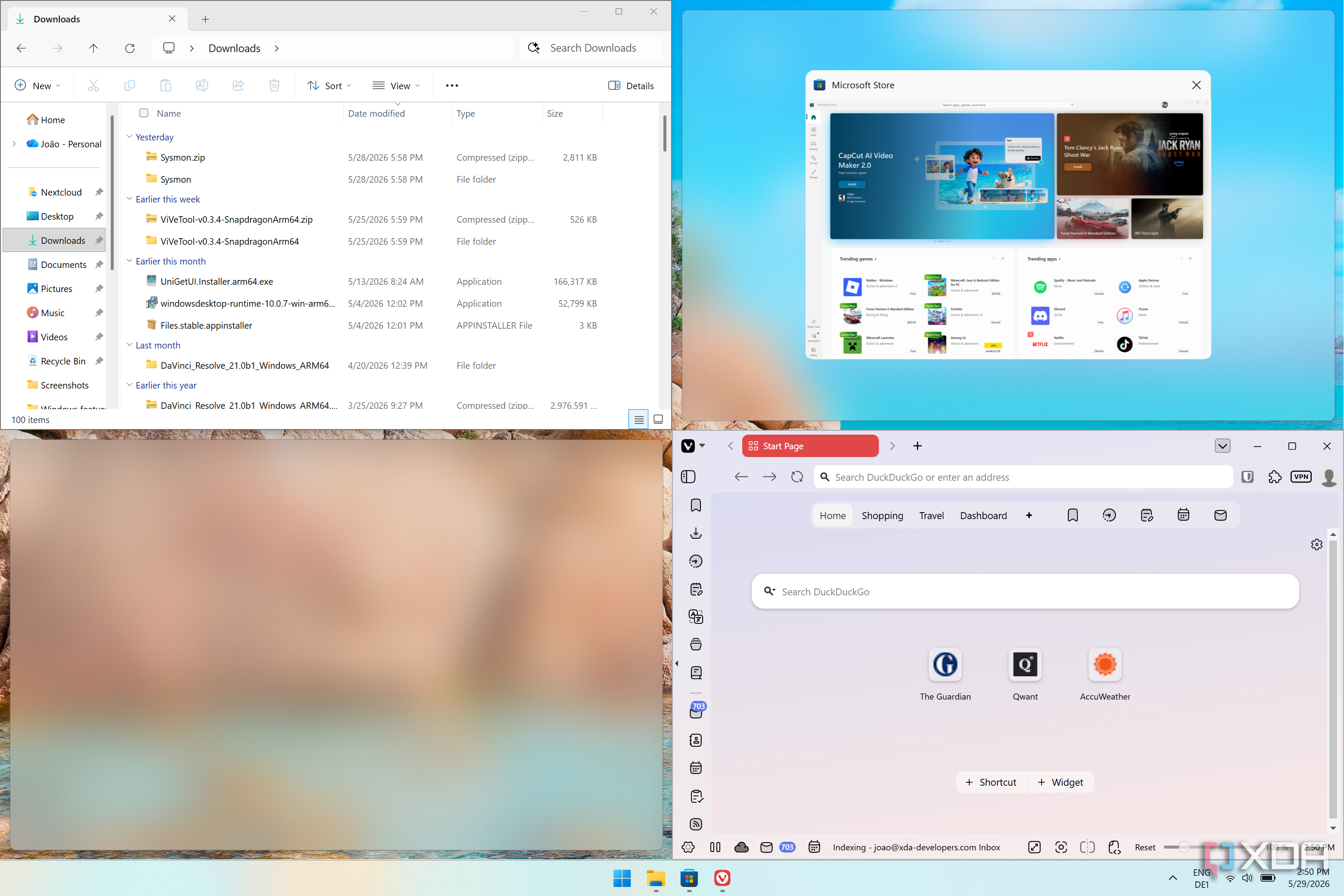Image resolution: width=1344 pixels, height=896 pixels.
Task: Open the Vivaldi Feeds panel icon
Action: (x=695, y=824)
